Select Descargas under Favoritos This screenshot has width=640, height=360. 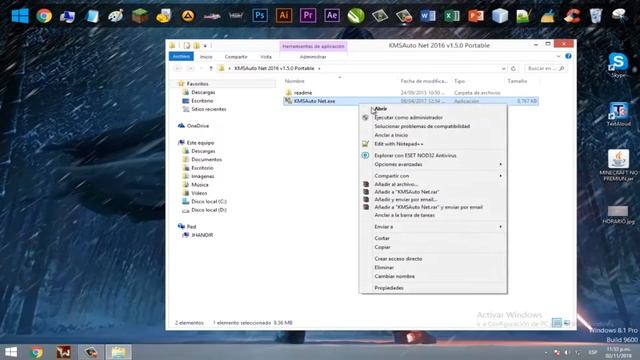tap(203, 92)
